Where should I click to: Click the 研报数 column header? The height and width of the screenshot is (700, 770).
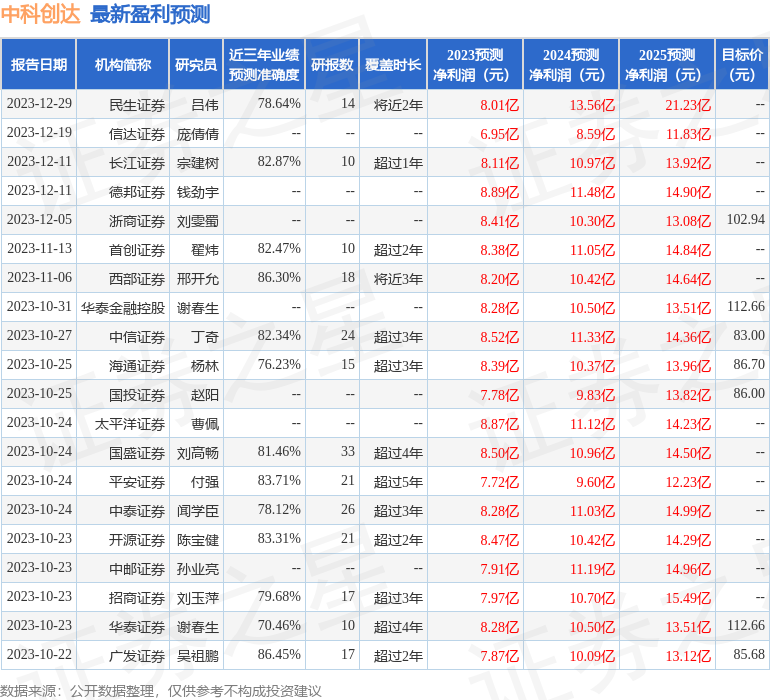tap(332, 64)
